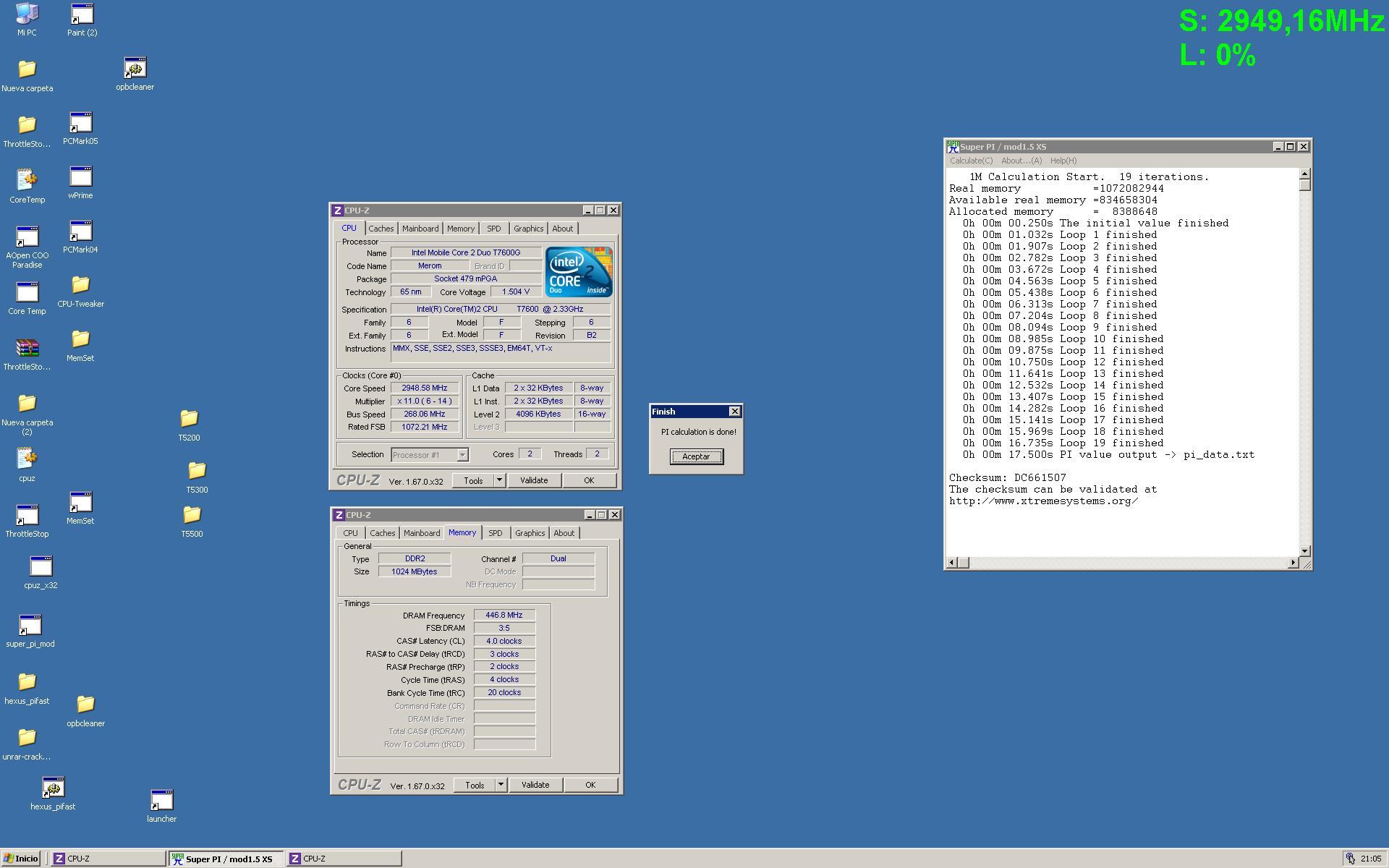Open the hexus_pifast executable icon

tap(53, 788)
